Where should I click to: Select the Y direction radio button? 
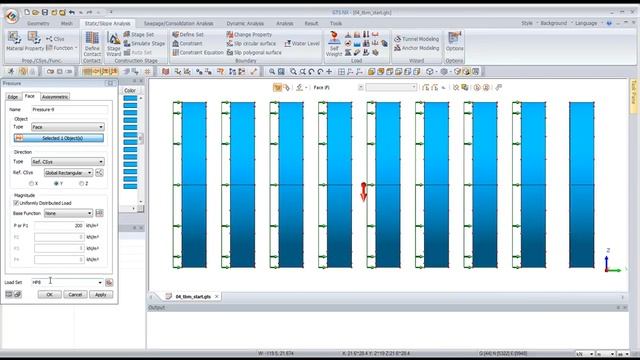coord(56,184)
